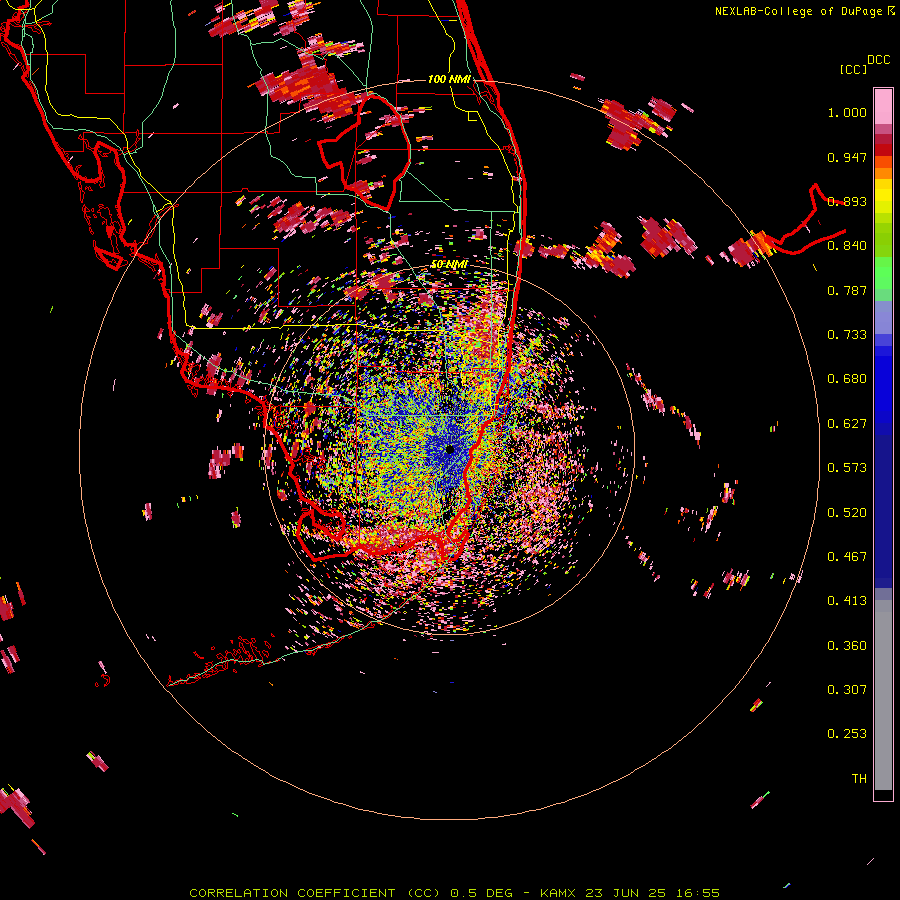Click the 100 NMI range ring label

[449, 79]
